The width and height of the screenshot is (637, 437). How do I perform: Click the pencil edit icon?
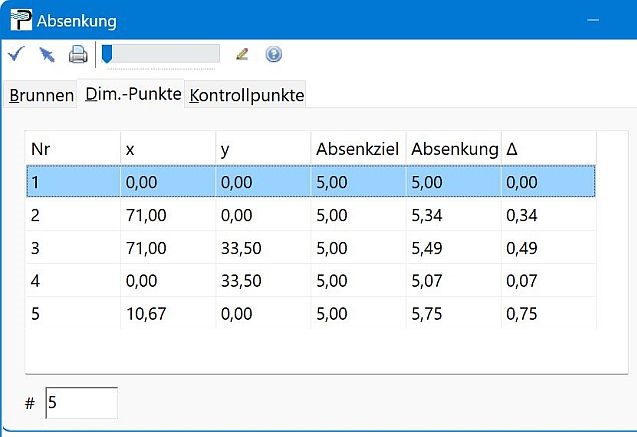[242, 54]
